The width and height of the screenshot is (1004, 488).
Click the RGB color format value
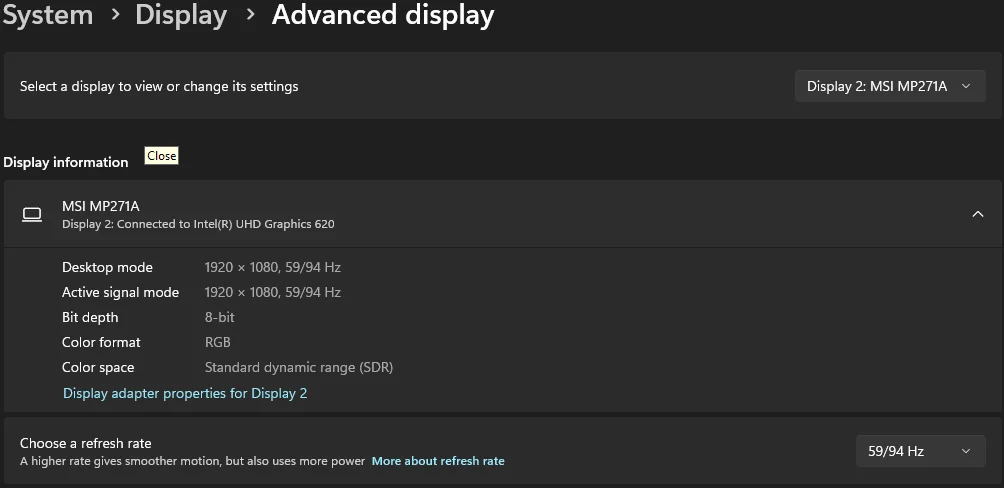[x=218, y=342]
